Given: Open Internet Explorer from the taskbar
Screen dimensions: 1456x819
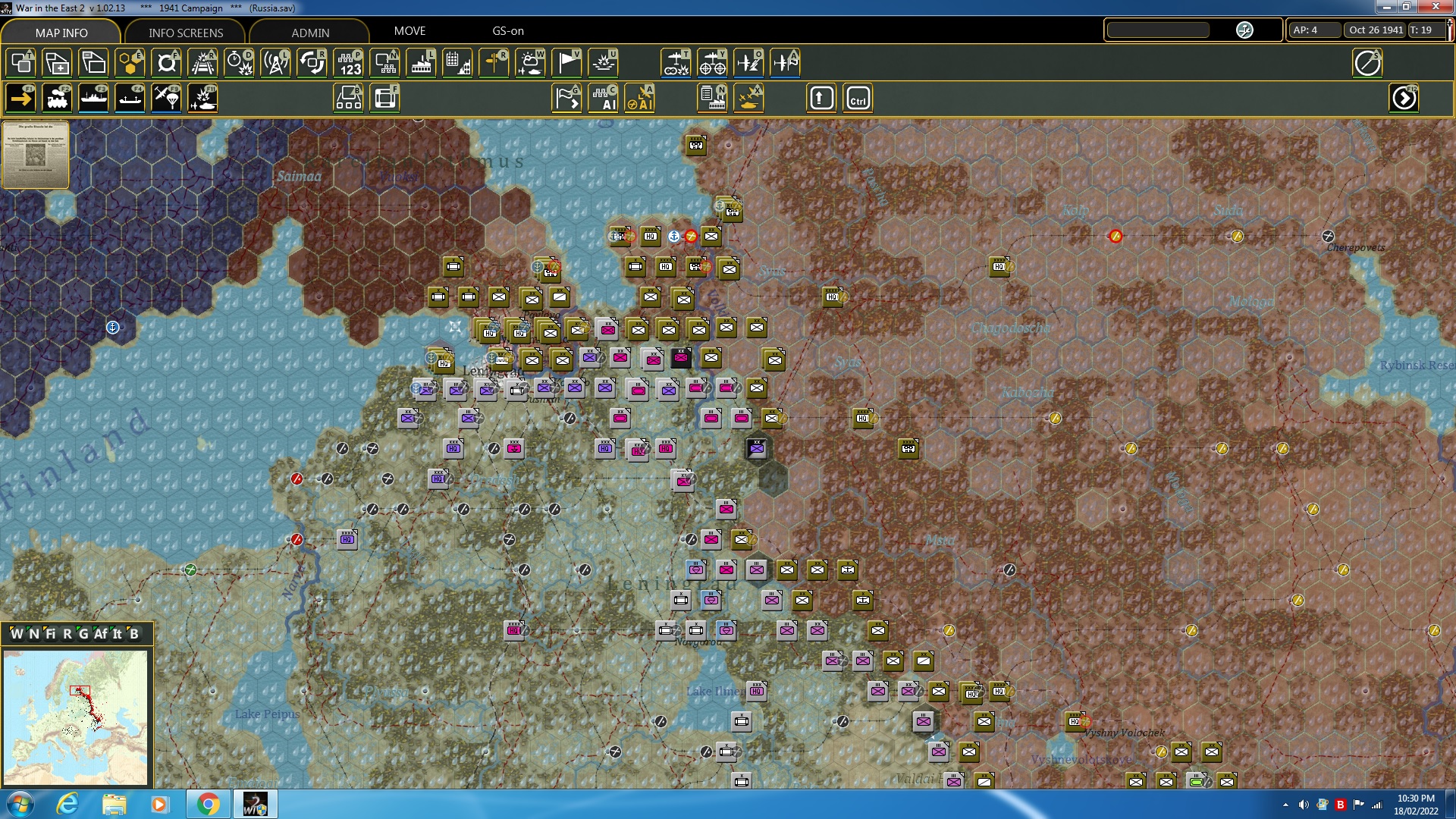Looking at the screenshot, I should tap(67, 804).
